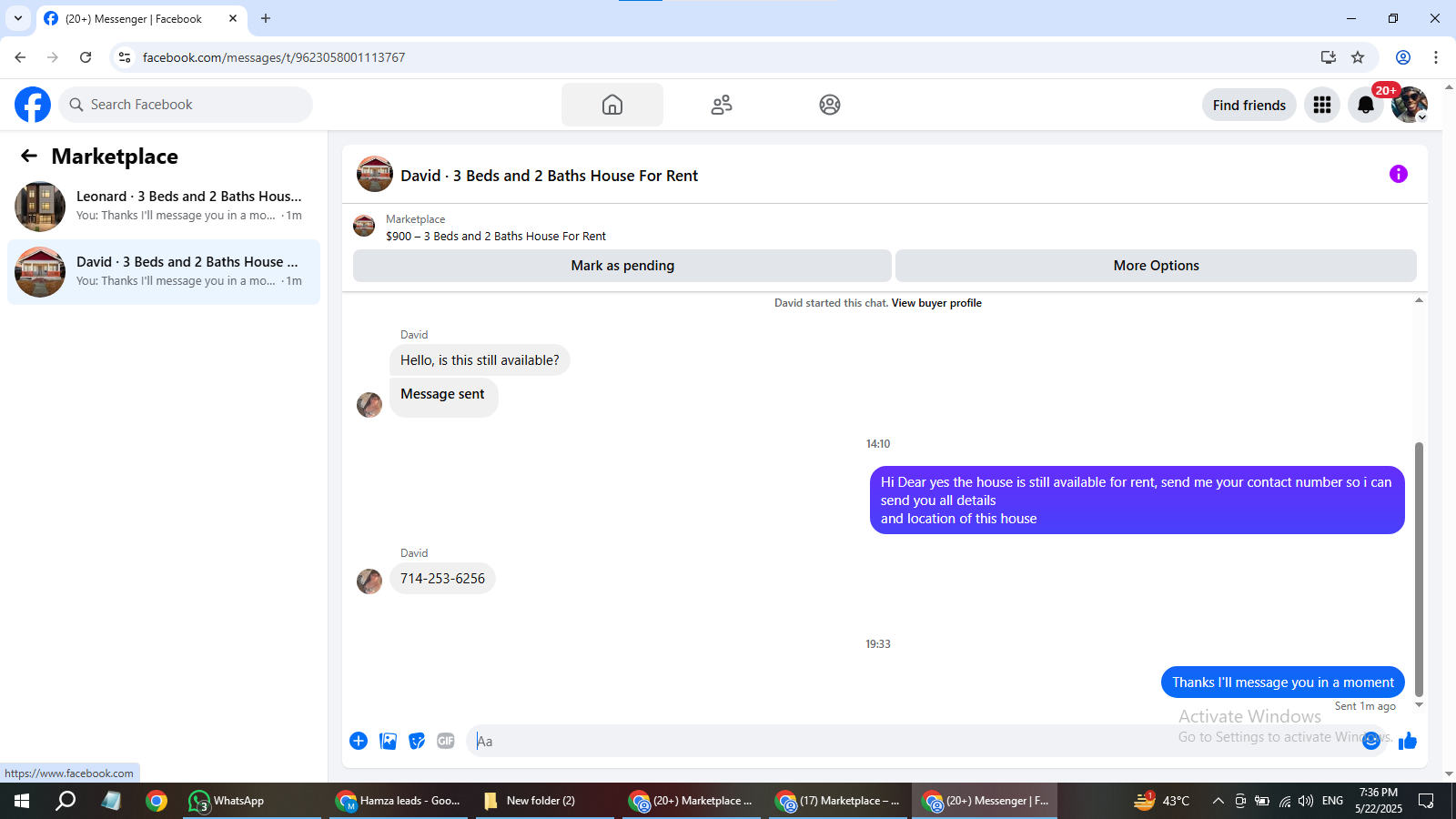Open the notifications bell

tap(1366, 105)
